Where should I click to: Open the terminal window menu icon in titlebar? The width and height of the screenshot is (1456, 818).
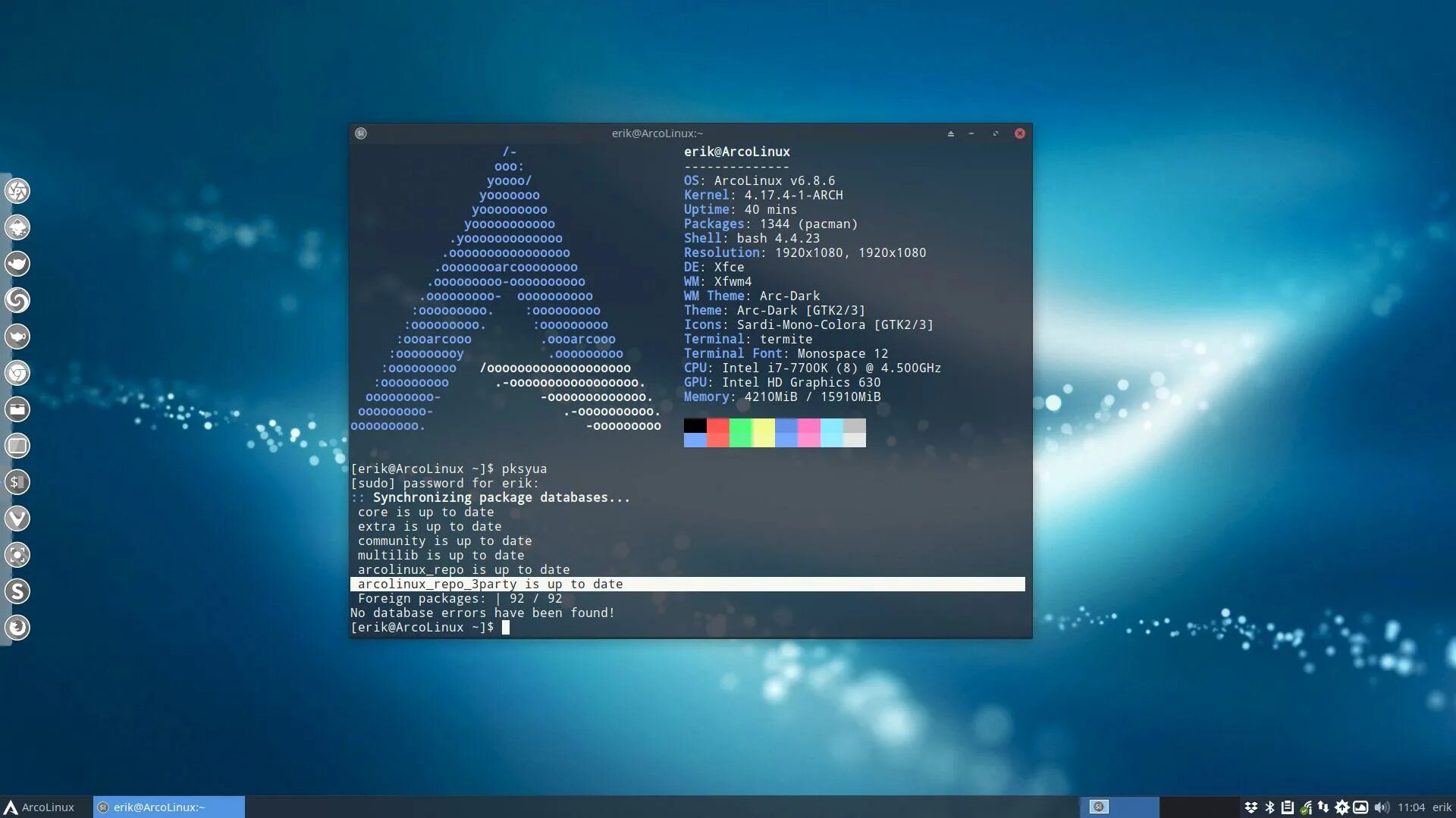coord(361,133)
